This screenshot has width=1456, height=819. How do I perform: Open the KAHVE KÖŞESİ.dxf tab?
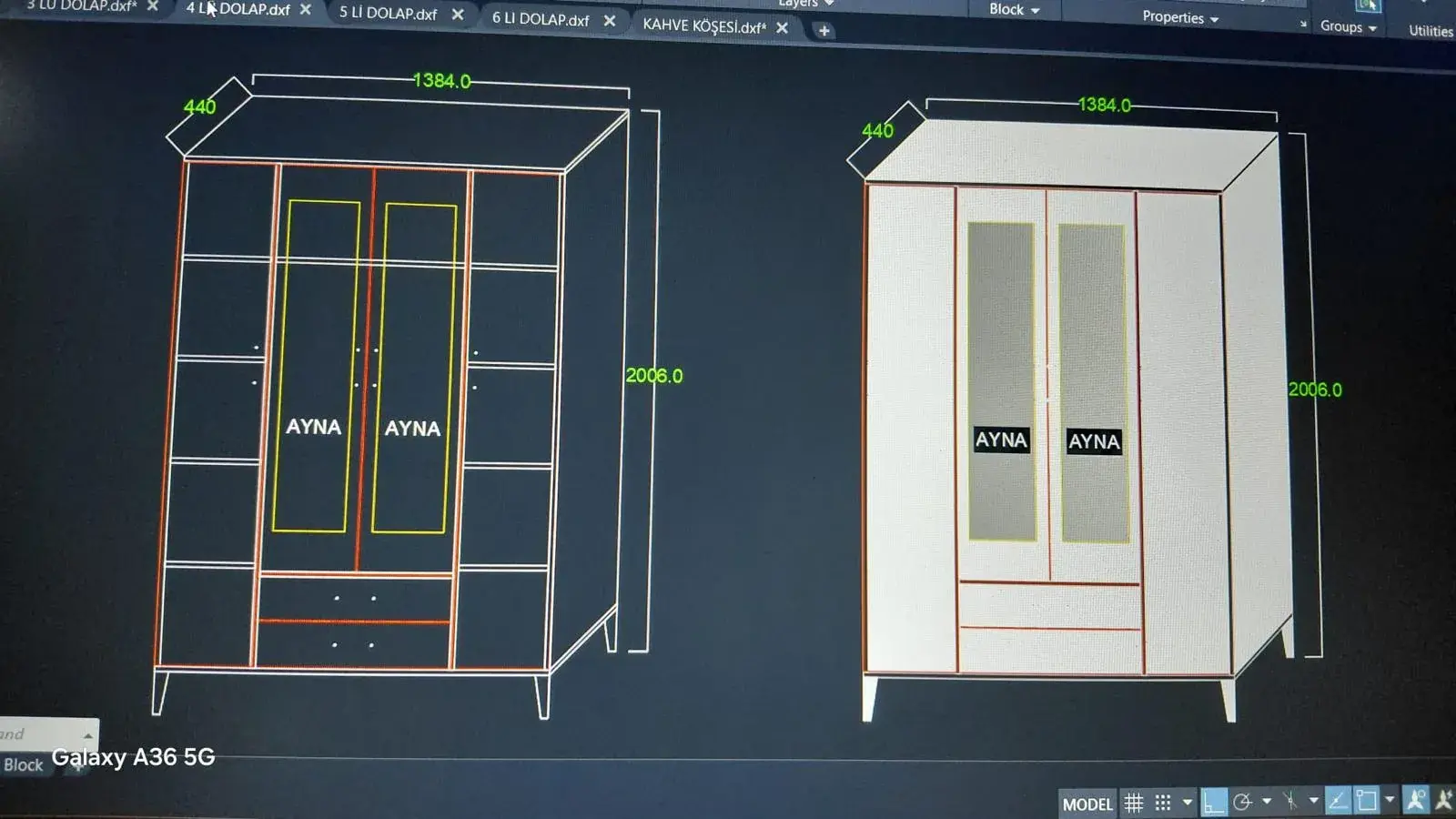pos(704,25)
